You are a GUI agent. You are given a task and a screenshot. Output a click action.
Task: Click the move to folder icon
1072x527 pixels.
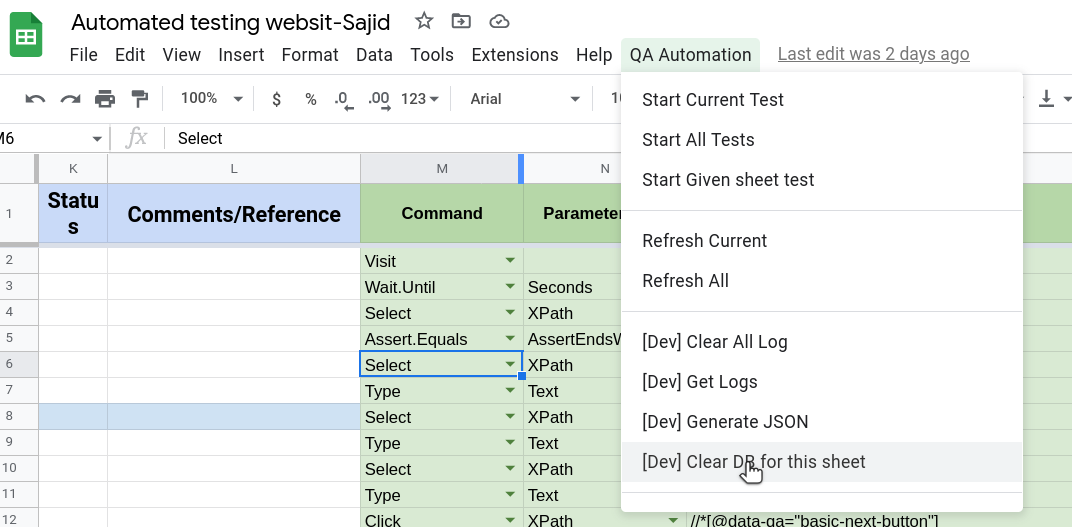[461, 21]
